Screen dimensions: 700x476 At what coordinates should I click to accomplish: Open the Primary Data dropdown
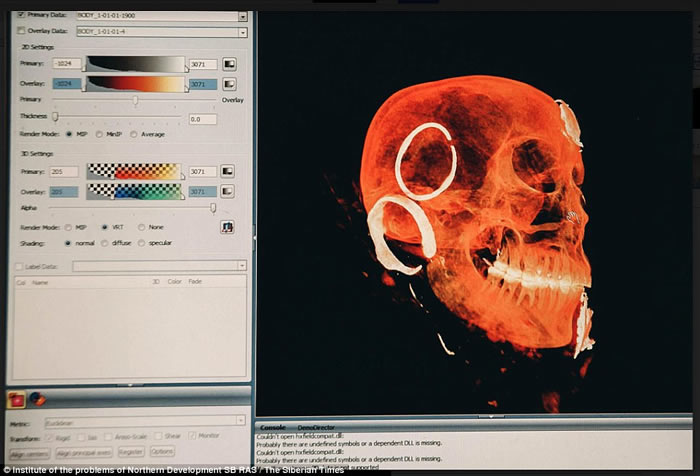coord(243,16)
